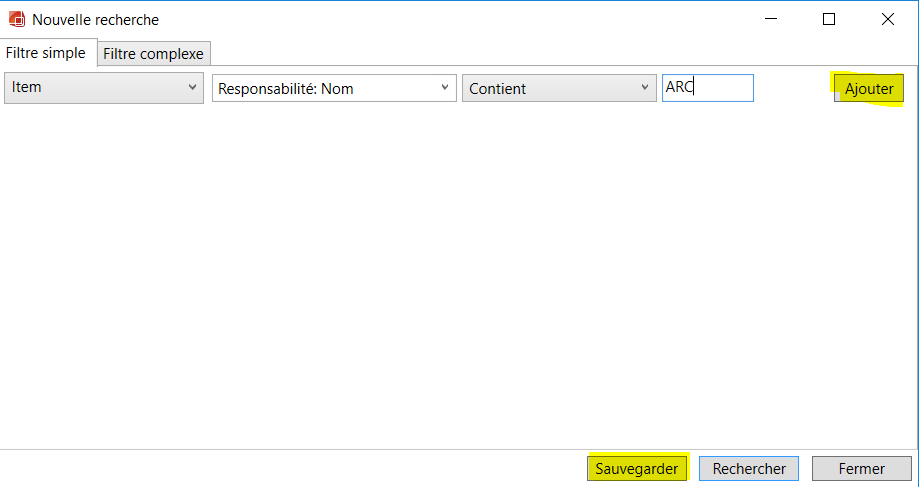Run the search with Rechercher

[x=749, y=468]
